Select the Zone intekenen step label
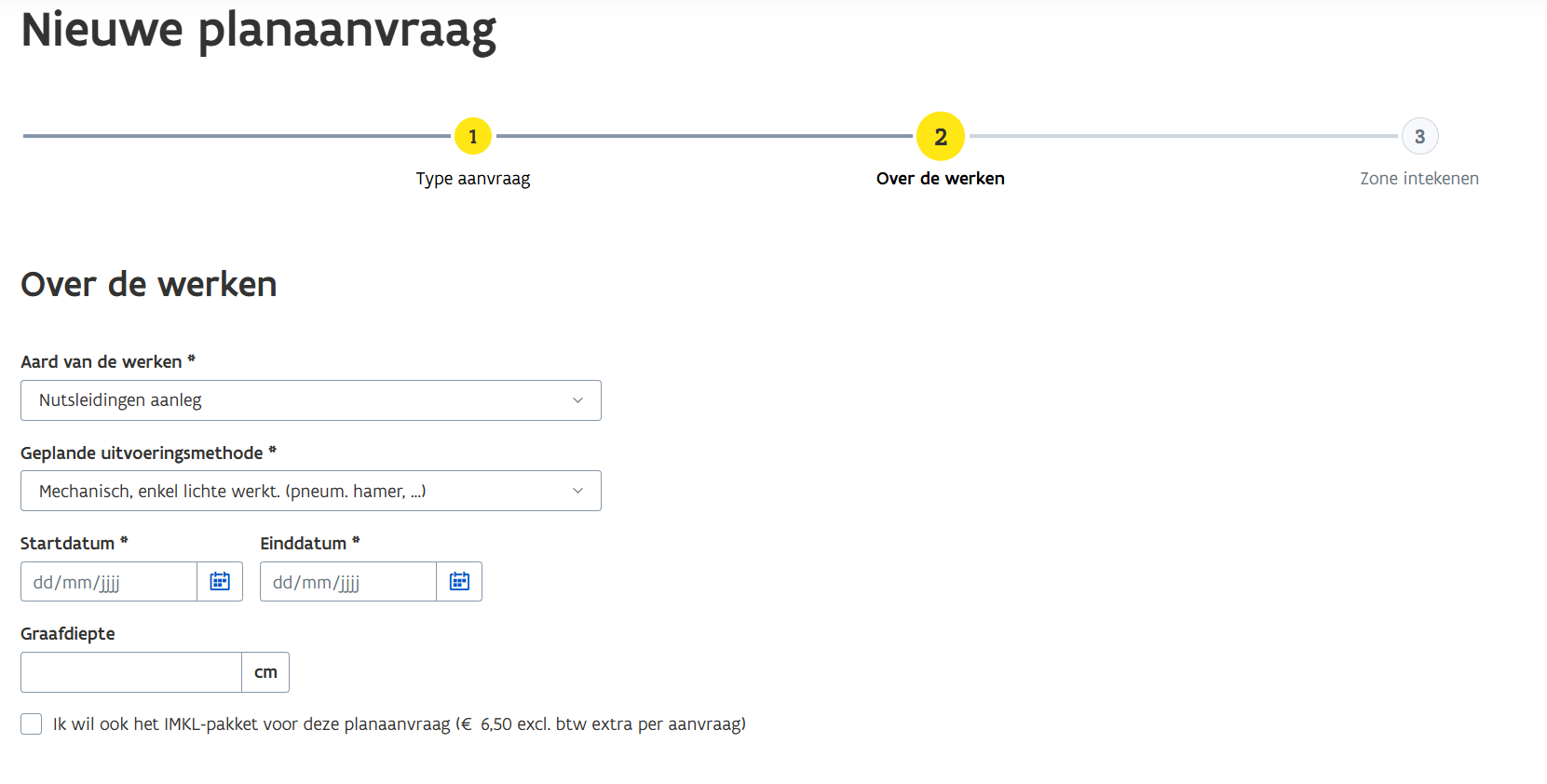 1418,179
